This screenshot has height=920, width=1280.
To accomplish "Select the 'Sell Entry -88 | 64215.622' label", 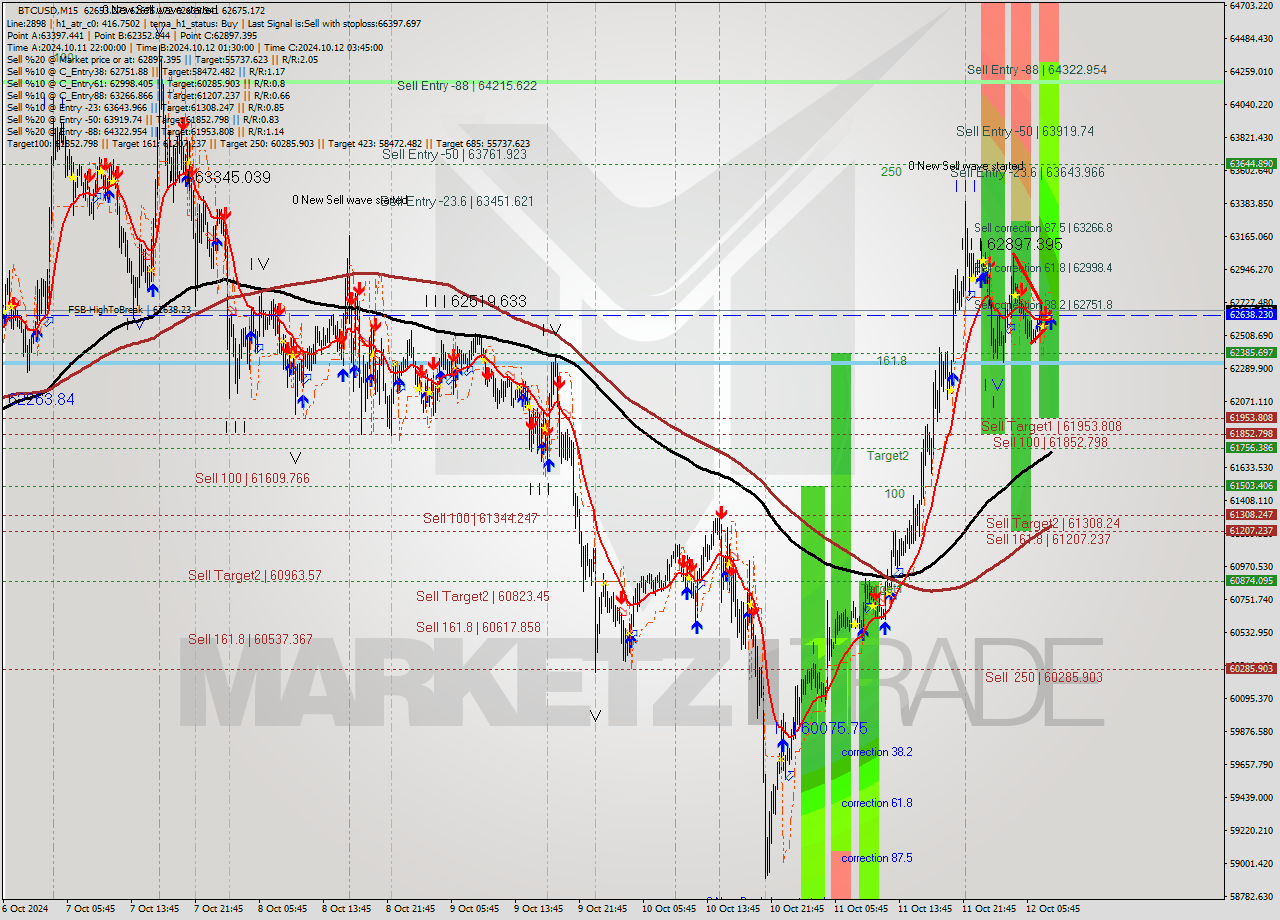I will pos(467,86).
